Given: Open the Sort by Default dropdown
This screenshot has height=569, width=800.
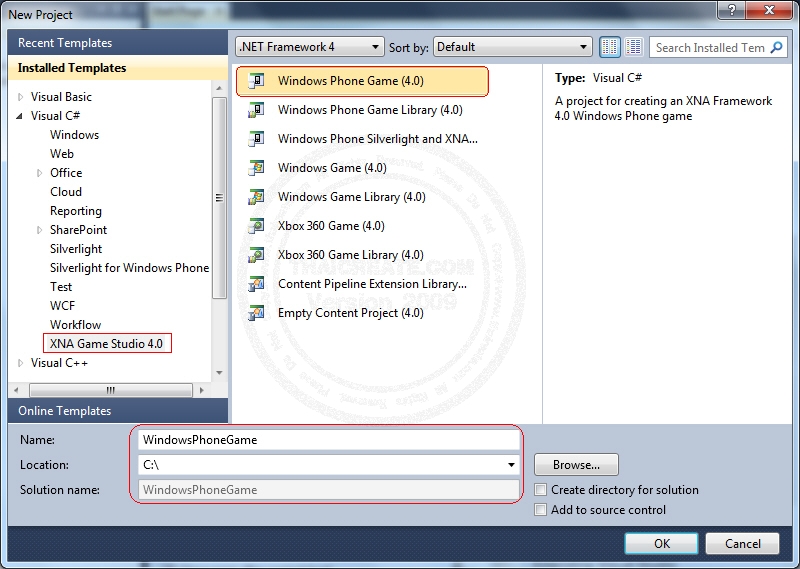Looking at the screenshot, I should coord(512,47).
